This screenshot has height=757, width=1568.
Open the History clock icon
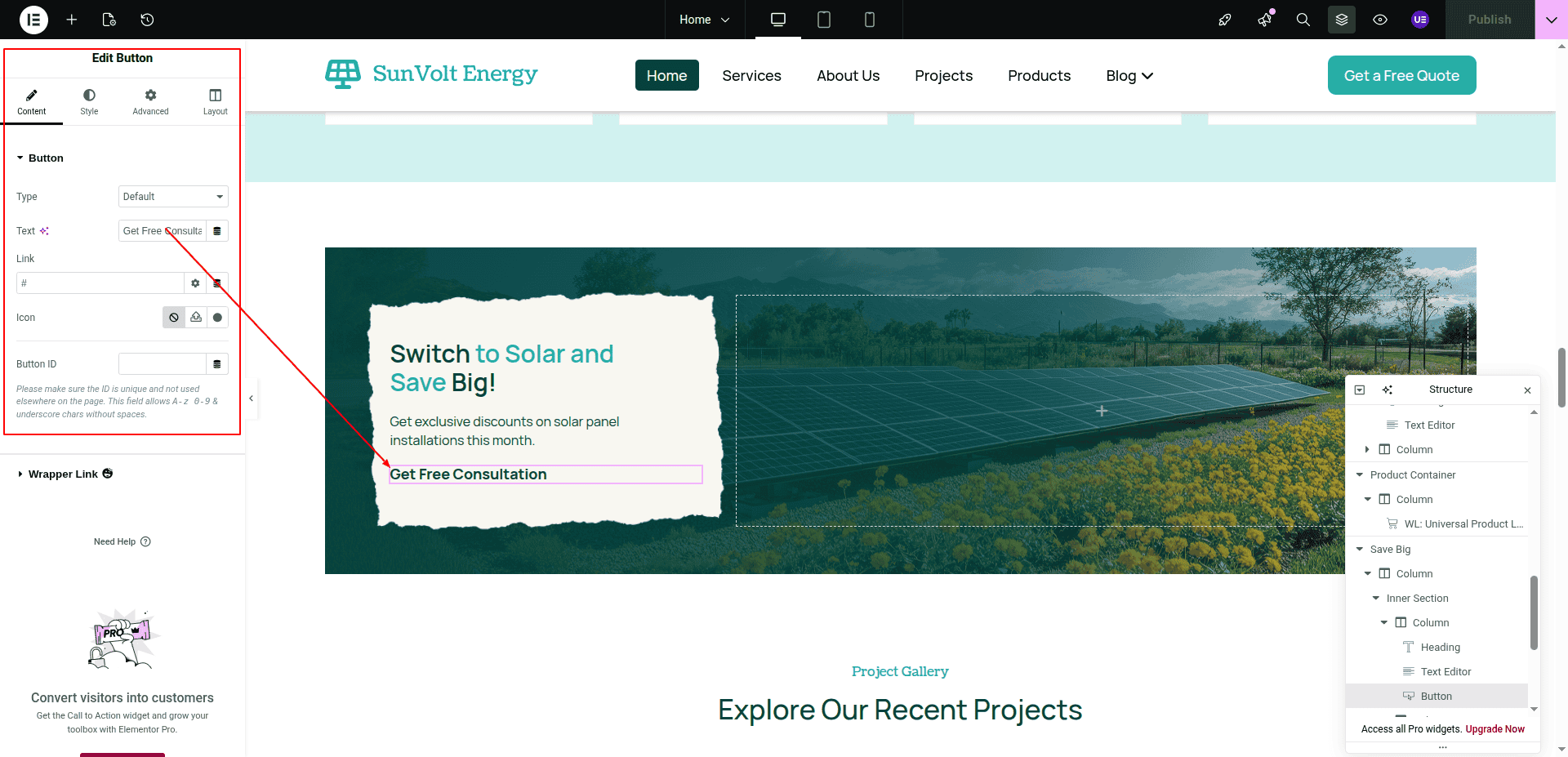point(147,20)
